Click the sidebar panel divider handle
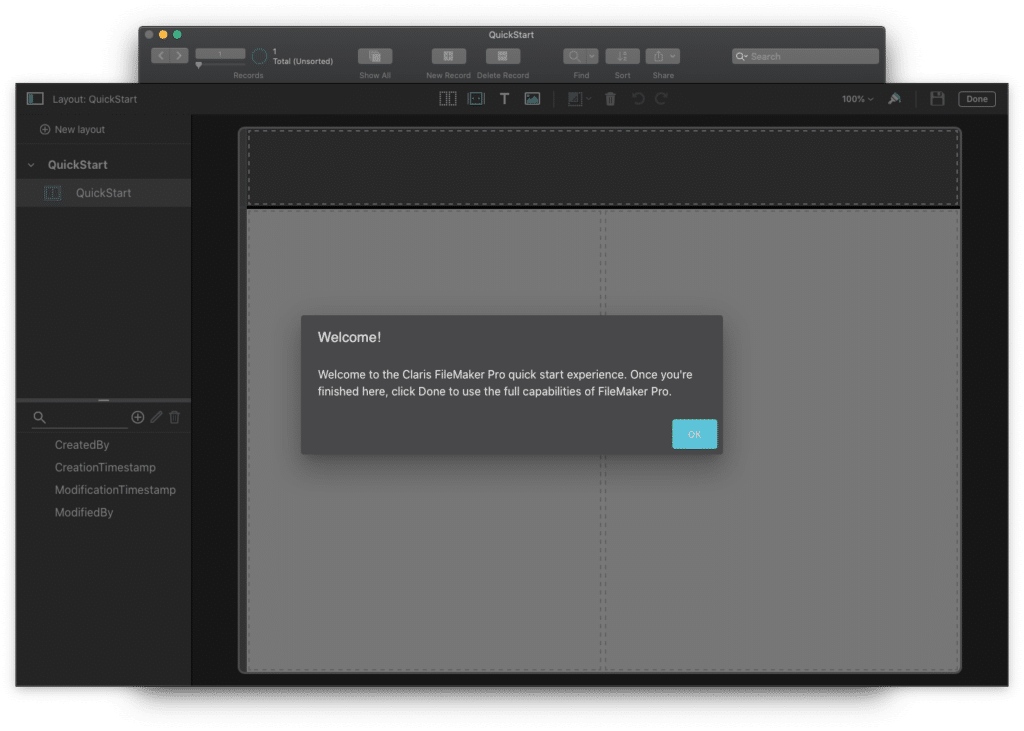This screenshot has height=731, width=1024. point(104,400)
